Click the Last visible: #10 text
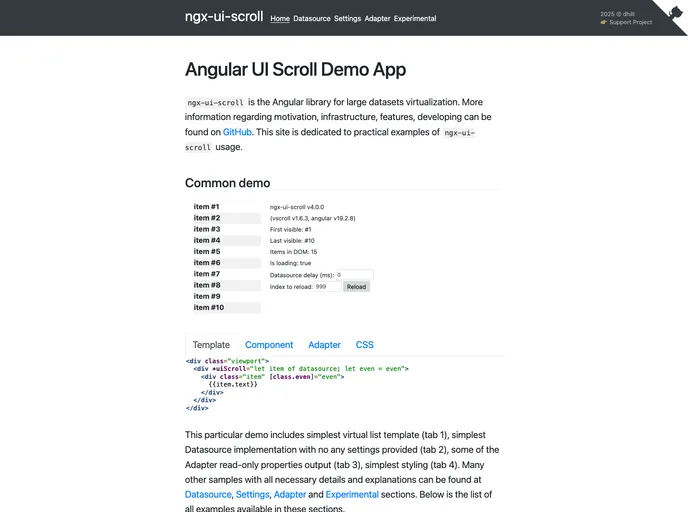The width and height of the screenshot is (688, 512). point(292,240)
